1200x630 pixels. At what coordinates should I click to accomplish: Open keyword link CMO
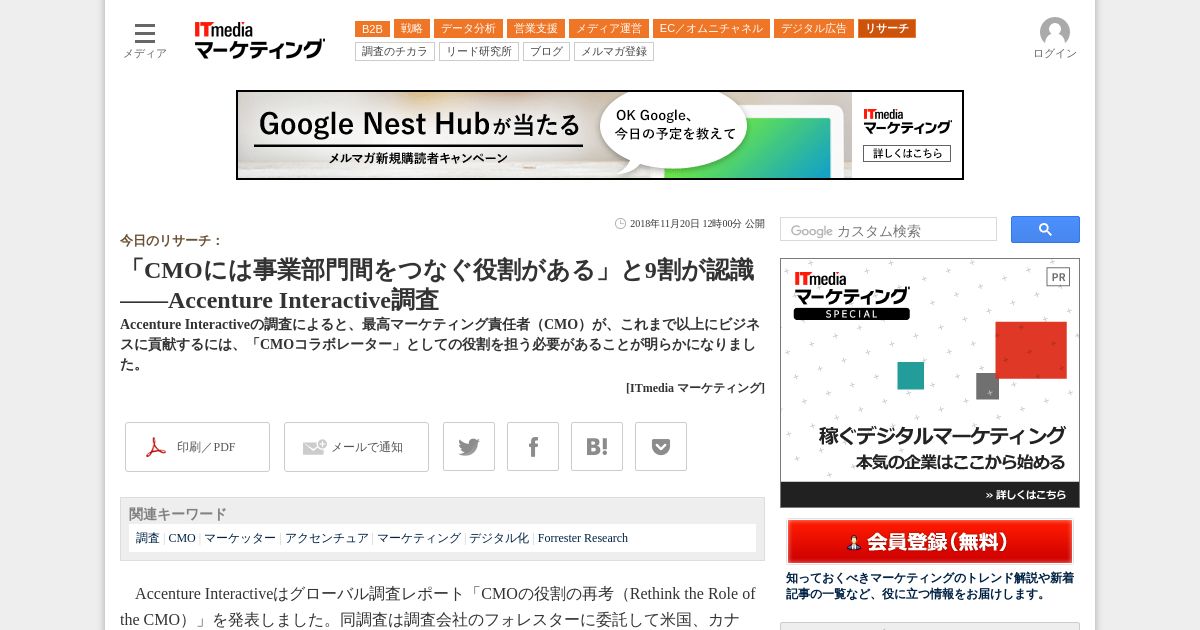pos(182,538)
